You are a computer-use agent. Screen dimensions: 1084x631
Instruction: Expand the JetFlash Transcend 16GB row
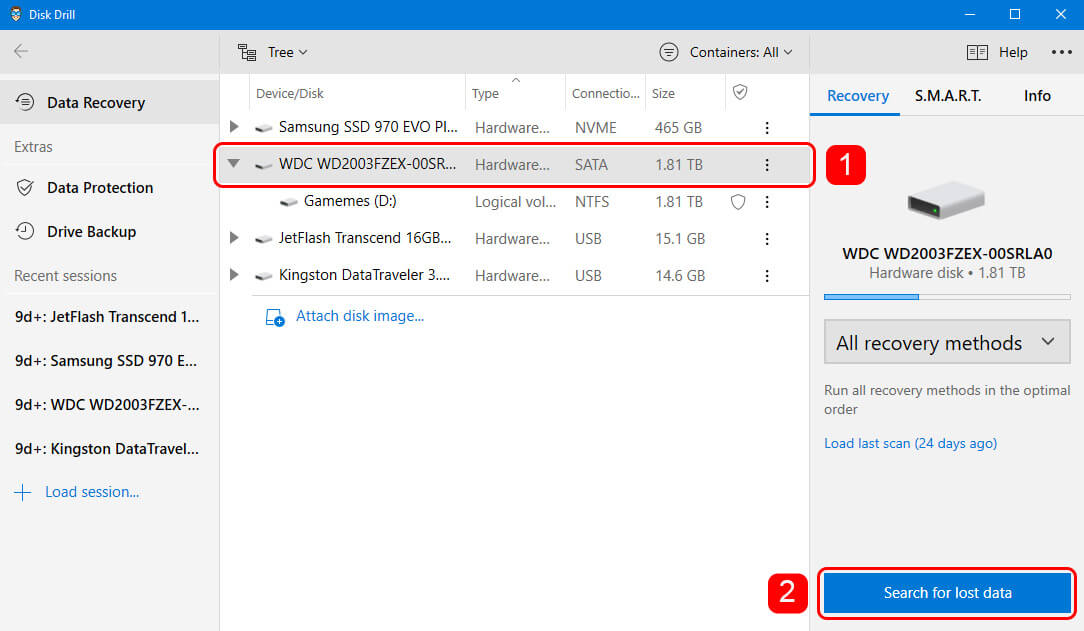tap(234, 238)
